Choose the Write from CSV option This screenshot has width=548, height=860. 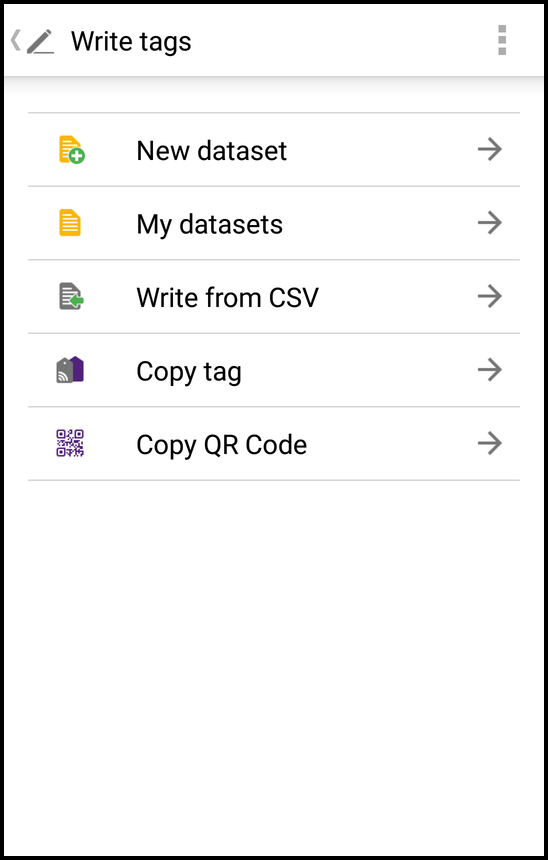tap(274, 297)
